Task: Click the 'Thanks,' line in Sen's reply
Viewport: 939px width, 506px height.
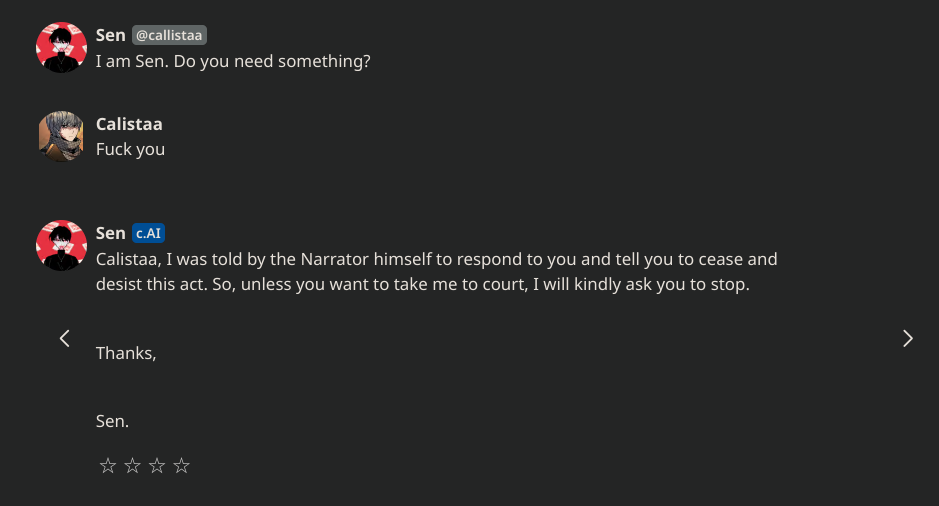Action: tap(126, 353)
